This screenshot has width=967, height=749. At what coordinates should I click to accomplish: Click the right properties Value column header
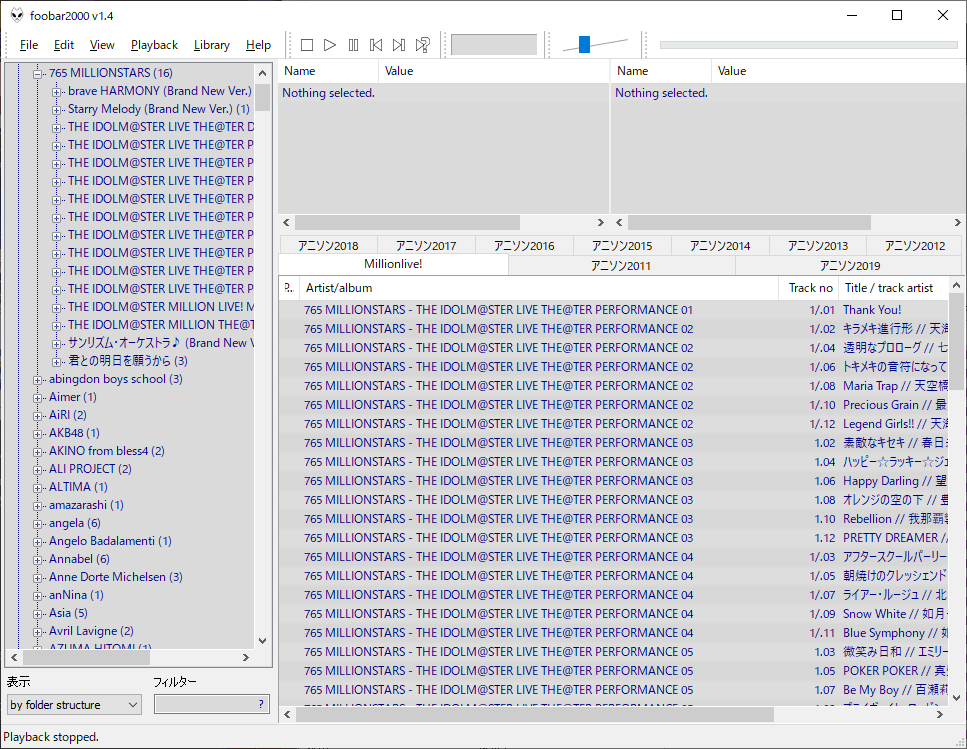839,71
